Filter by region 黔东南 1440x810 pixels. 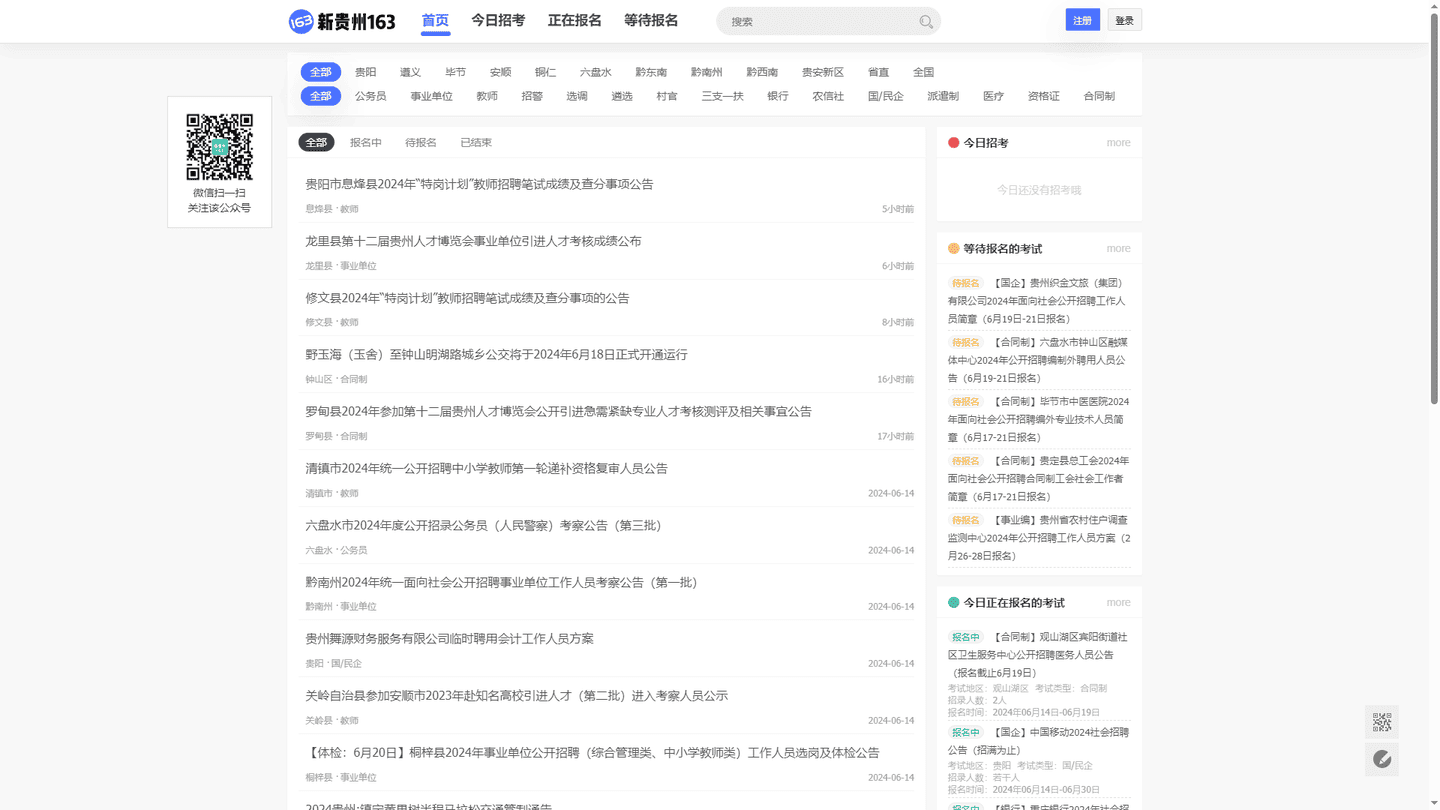(x=651, y=72)
